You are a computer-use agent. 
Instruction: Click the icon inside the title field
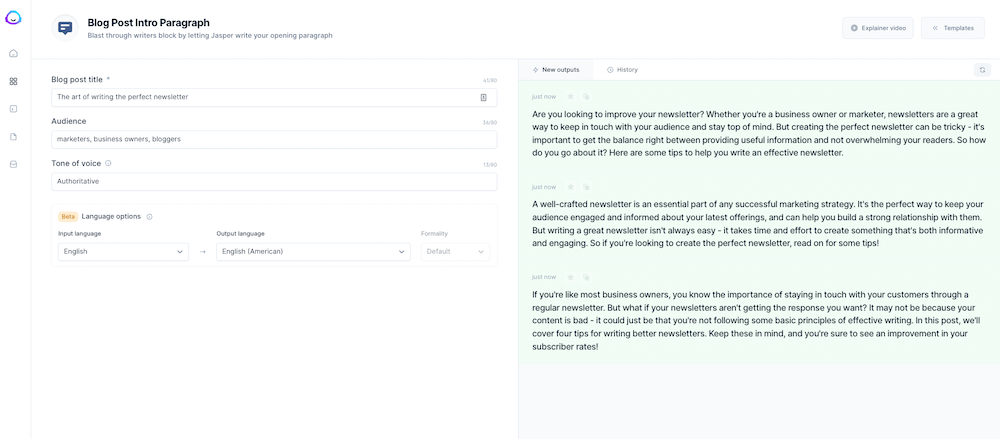(x=483, y=97)
